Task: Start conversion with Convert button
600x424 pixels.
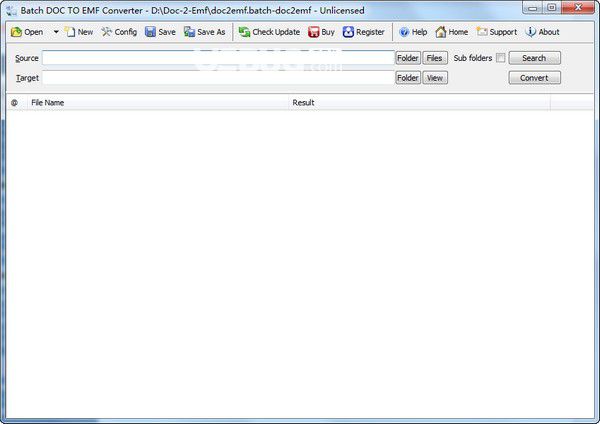Action: (x=535, y=78)
